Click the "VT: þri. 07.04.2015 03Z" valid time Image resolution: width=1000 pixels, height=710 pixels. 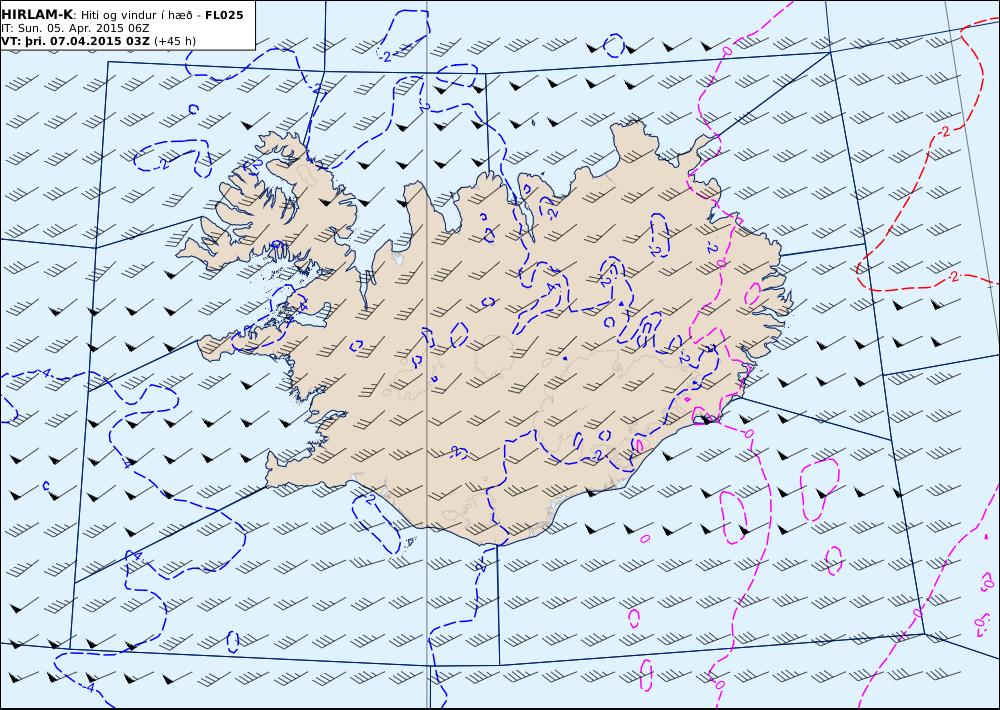coord(75,41)
